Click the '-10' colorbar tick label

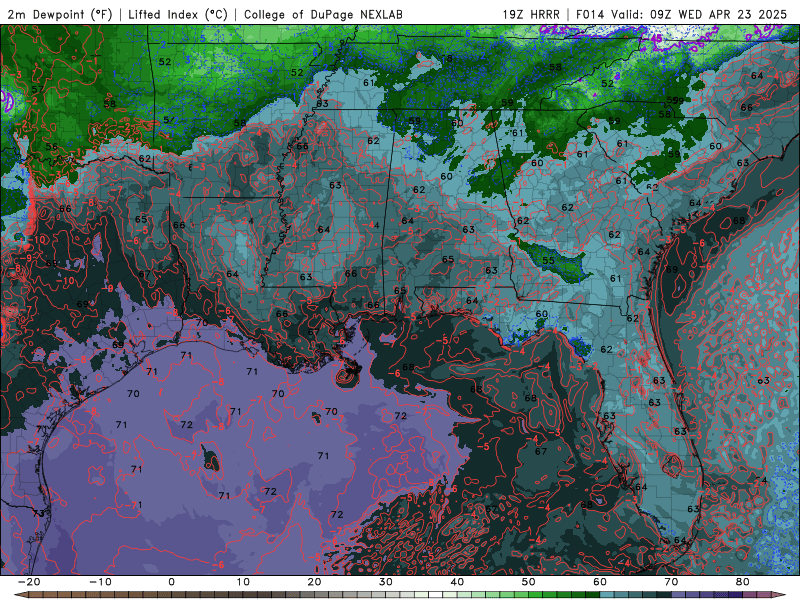(x=100, y=582)
